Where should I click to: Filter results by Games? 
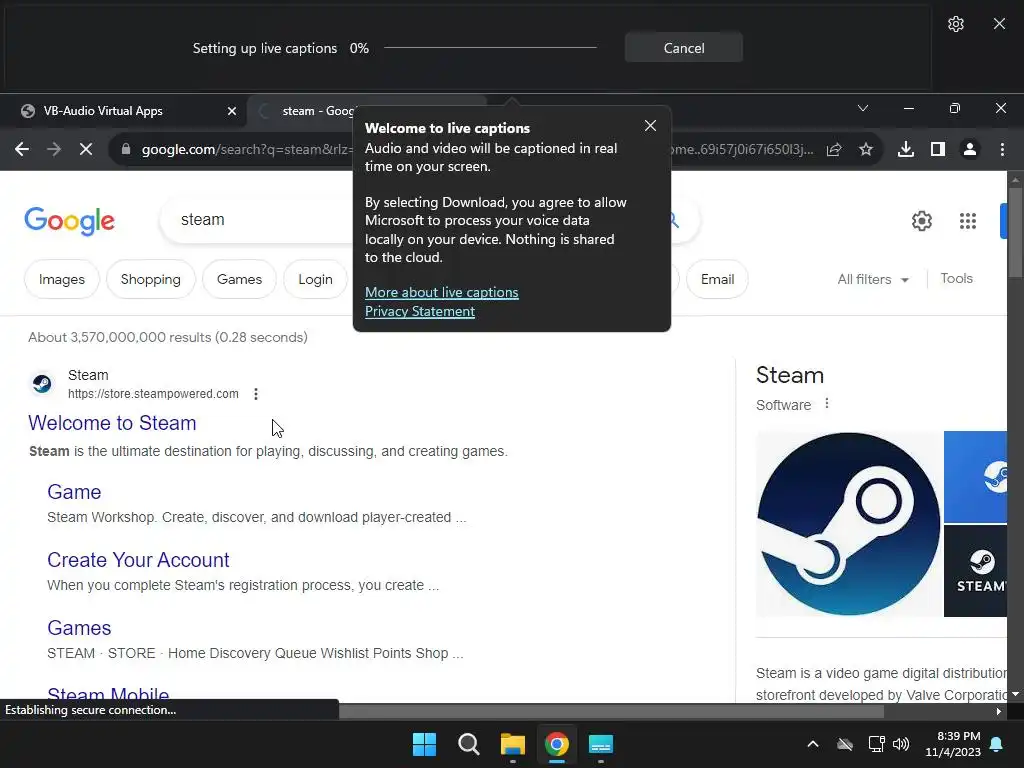pyautogui.click(x=239, y=280)
